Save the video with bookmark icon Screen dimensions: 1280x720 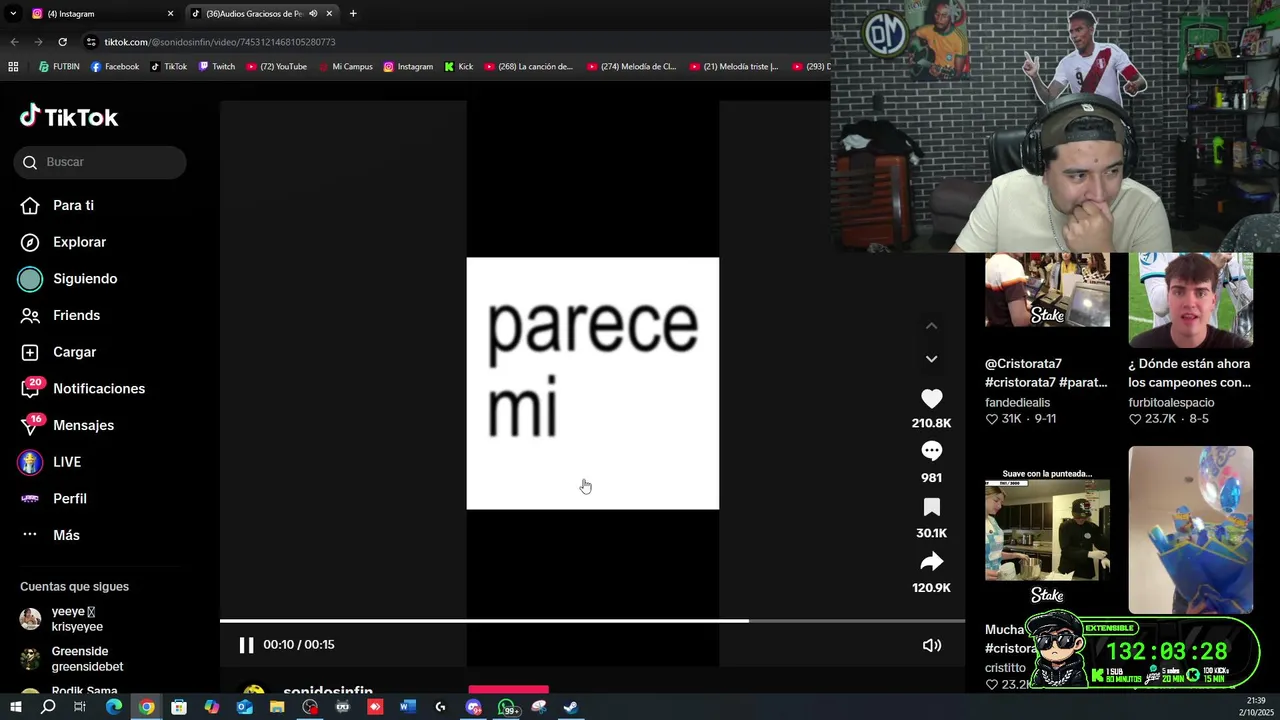pos(931,507)
